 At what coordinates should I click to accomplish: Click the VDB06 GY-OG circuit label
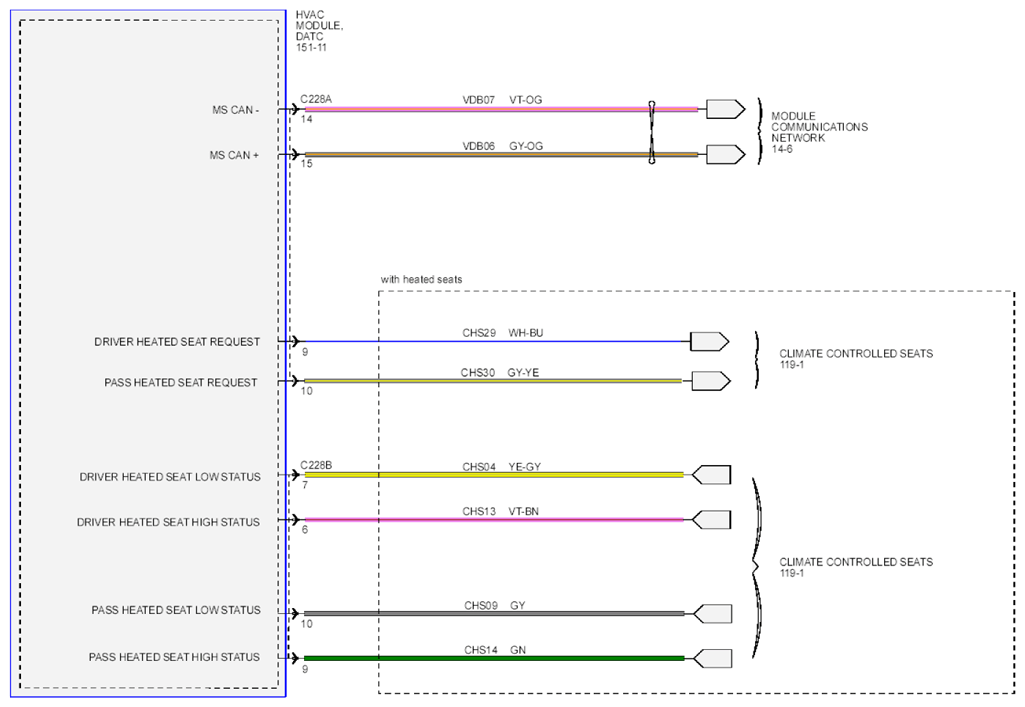(503, 146)
